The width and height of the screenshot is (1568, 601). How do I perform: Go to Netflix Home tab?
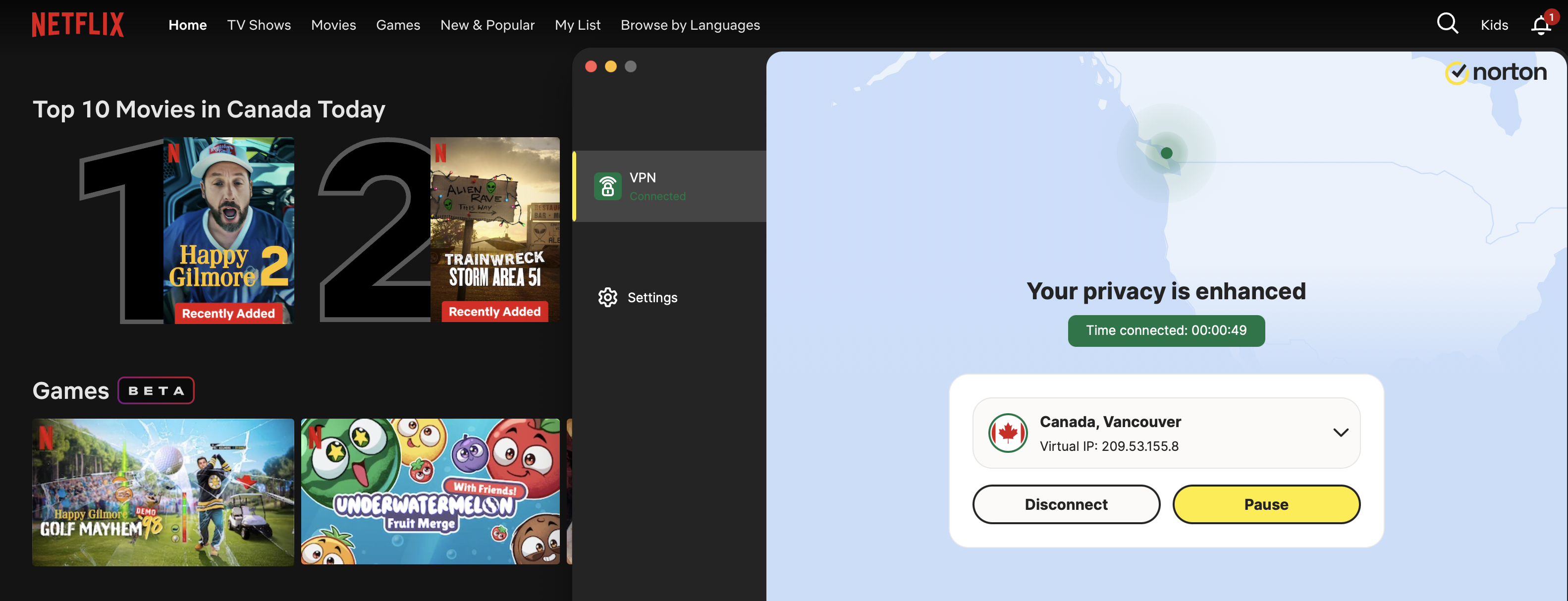tap(187, 25)
